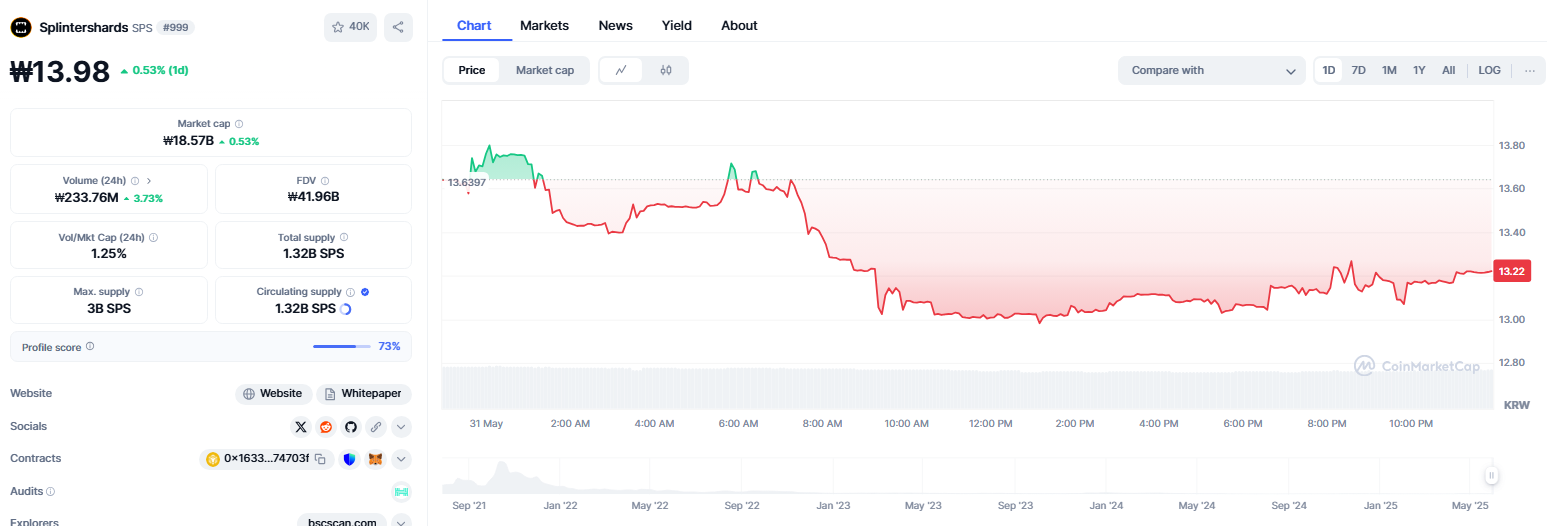Open the GitHub social link
This screenshot has width=1547, height=526.
[x=351, y=427]
